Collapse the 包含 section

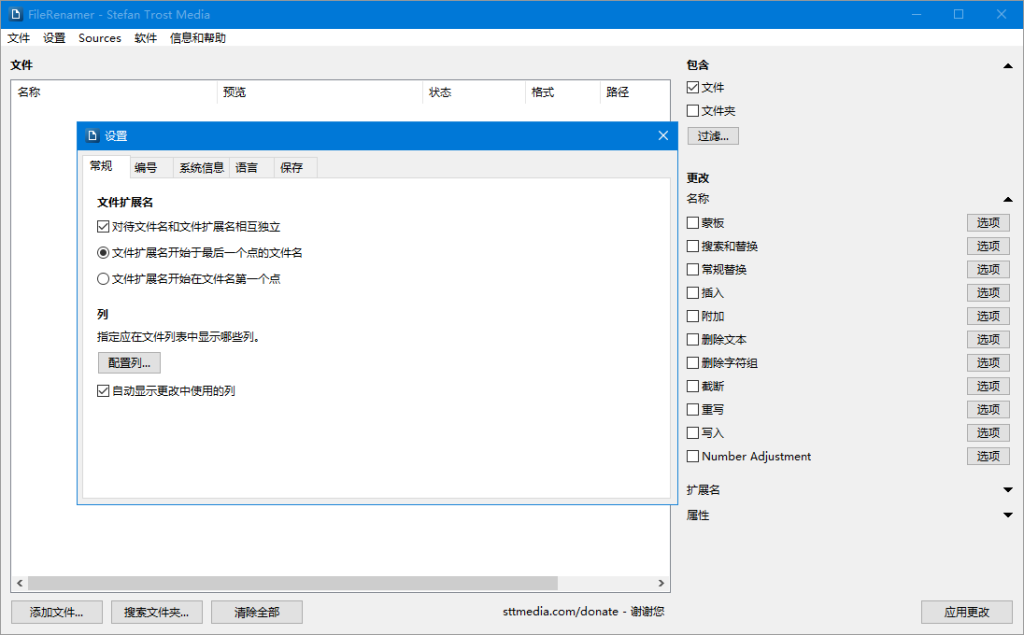[1008, 64]
